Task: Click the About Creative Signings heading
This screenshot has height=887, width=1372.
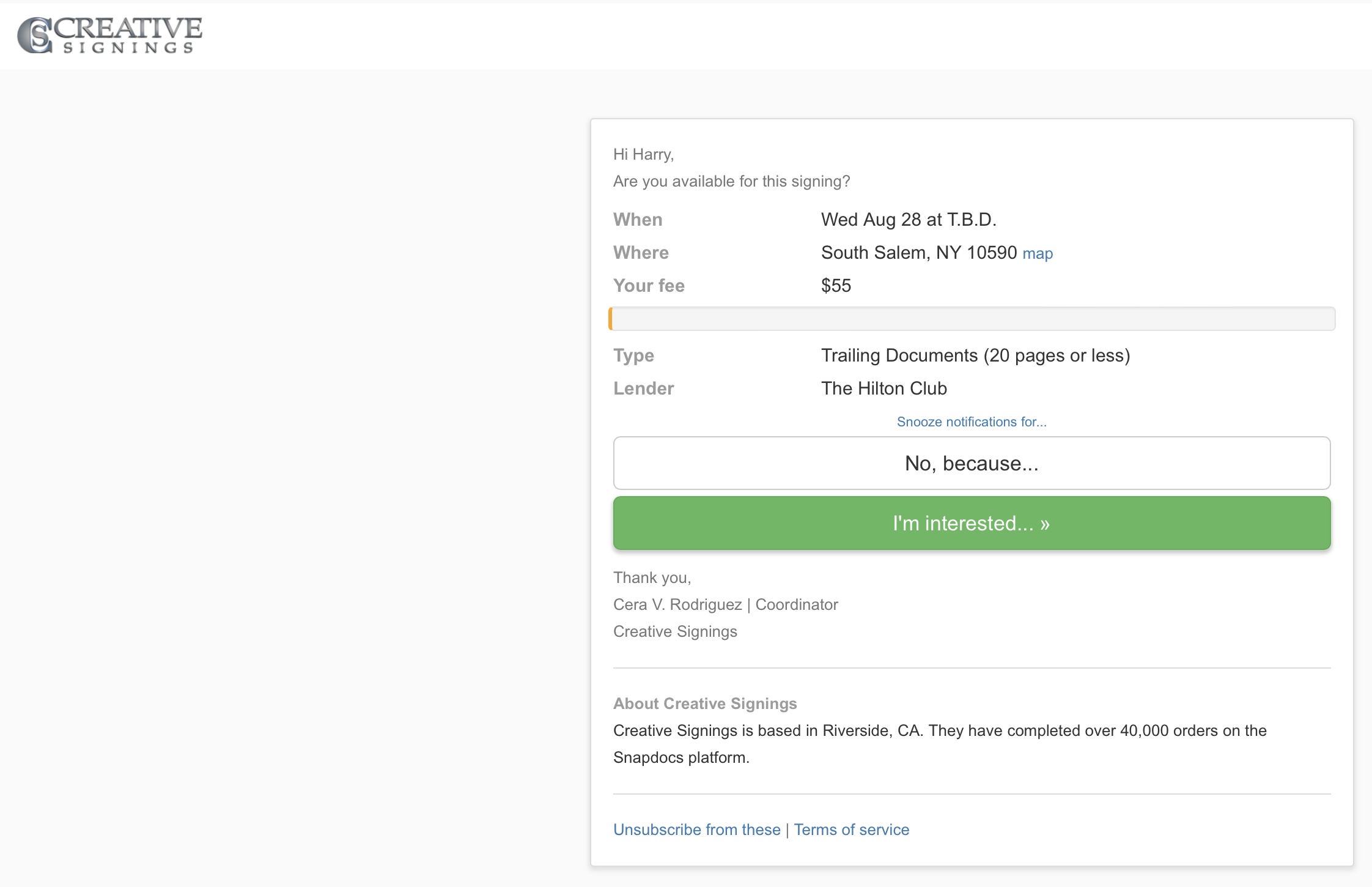Action: (705, 703)
